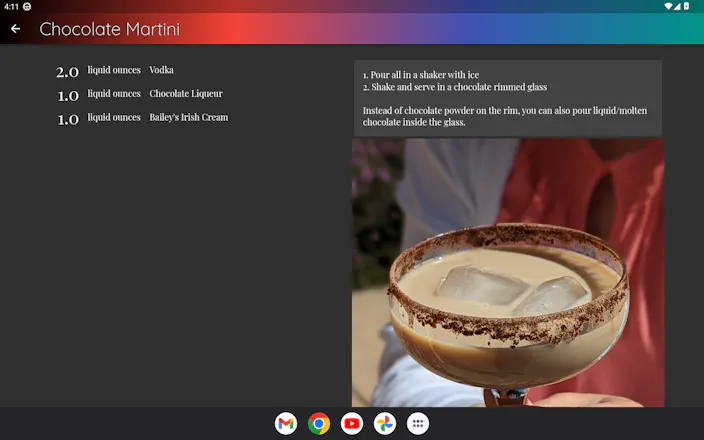
Task: Tap liquid ounces unit beside Bailey's Irish Cream
Action: point(114,117)
